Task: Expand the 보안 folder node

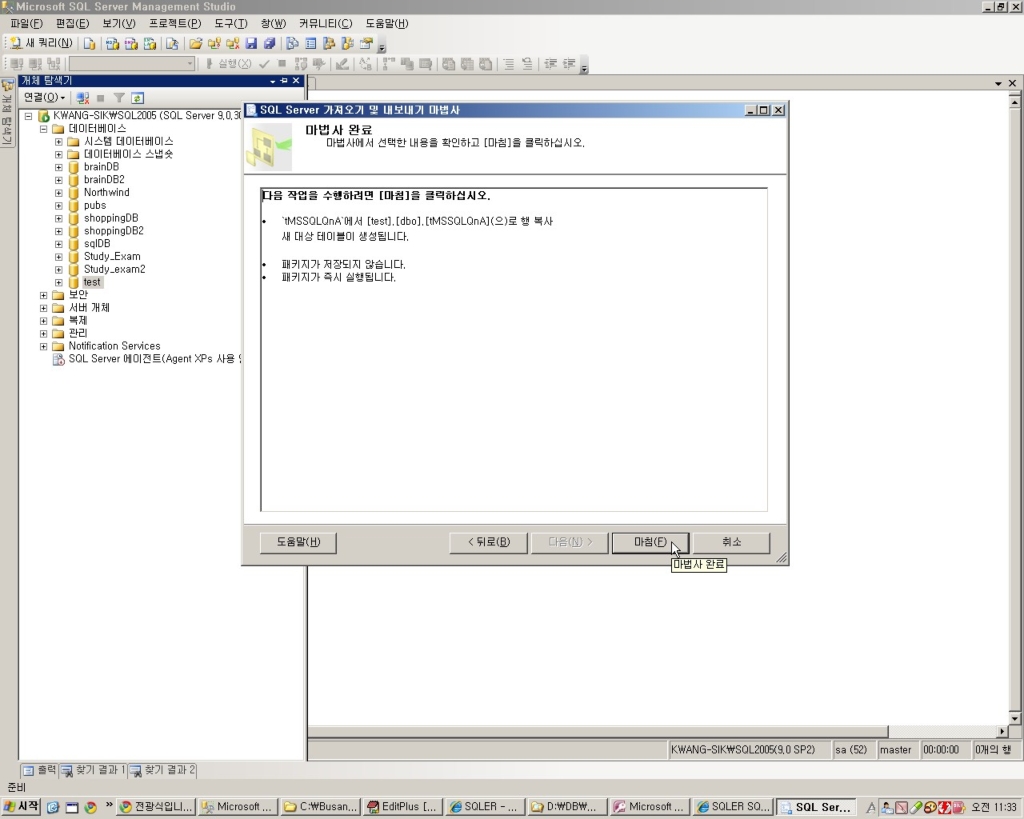Action: [x=44, y=295]
